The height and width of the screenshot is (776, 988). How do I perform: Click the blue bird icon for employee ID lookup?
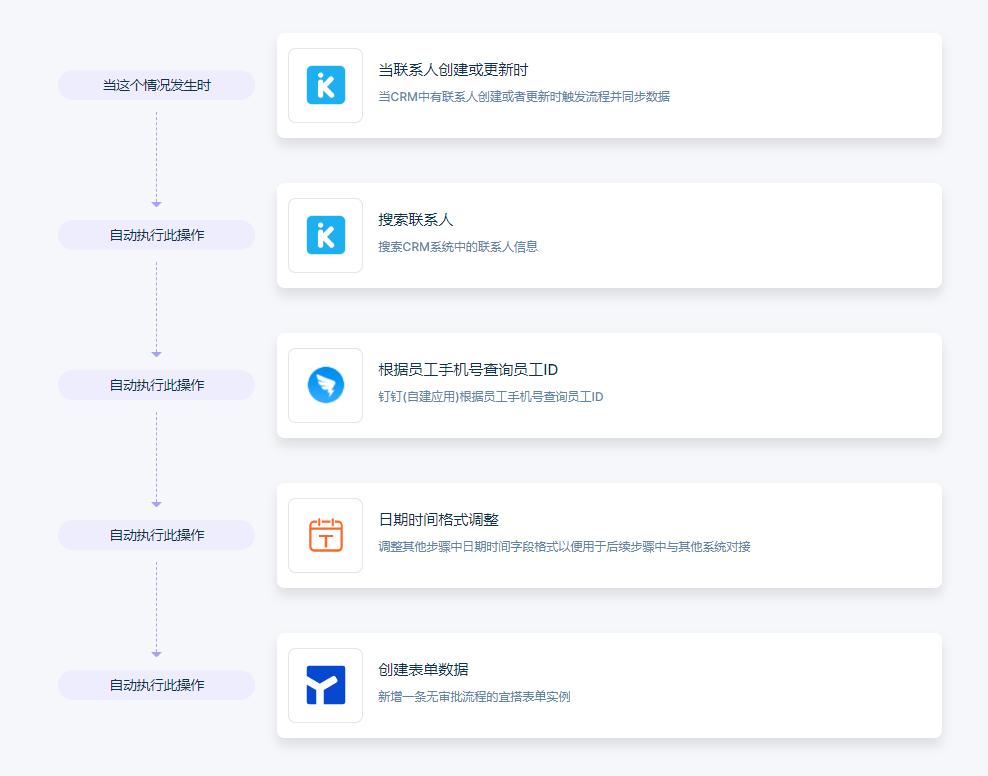(x=325, y=386)
